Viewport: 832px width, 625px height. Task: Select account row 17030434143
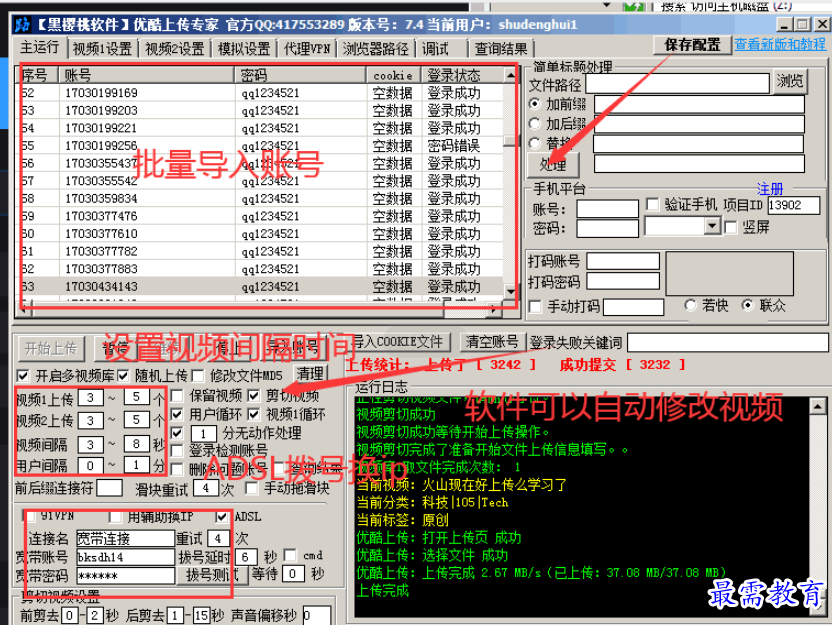pos(260,287)
